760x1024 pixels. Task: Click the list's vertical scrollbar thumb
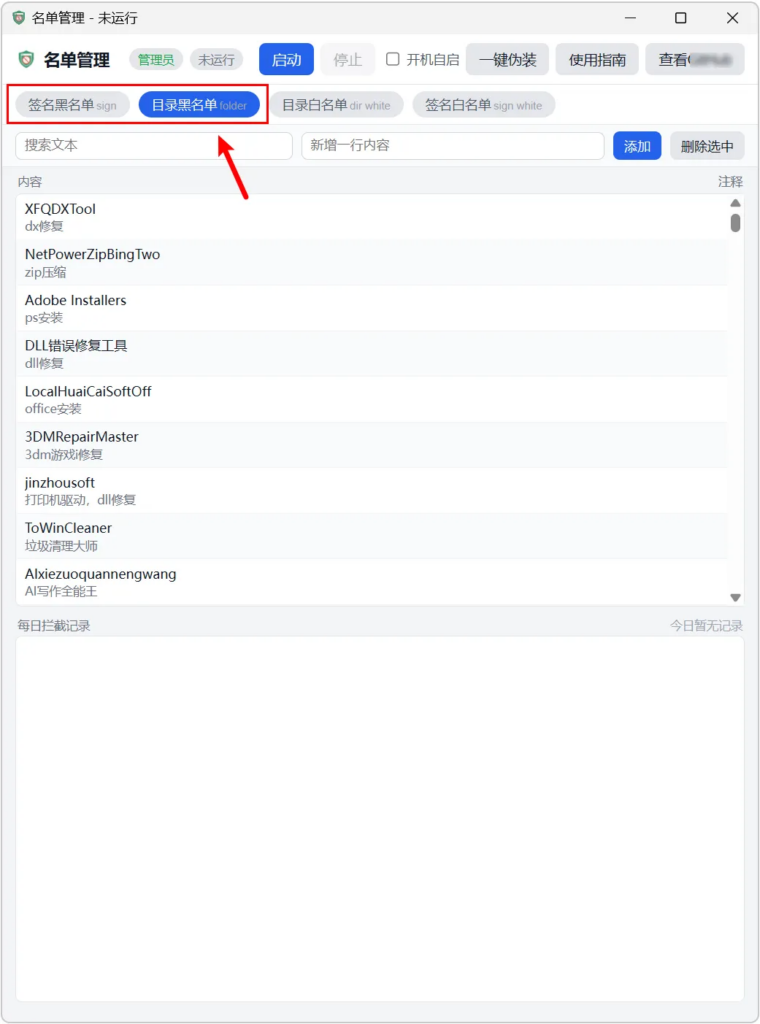(735, 222)
